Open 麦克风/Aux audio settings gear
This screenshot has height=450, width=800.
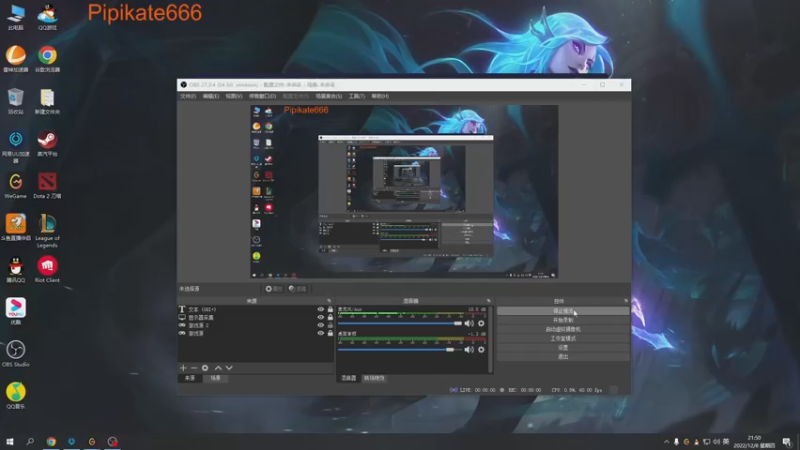pyautogui.click(x=481, y=323)
